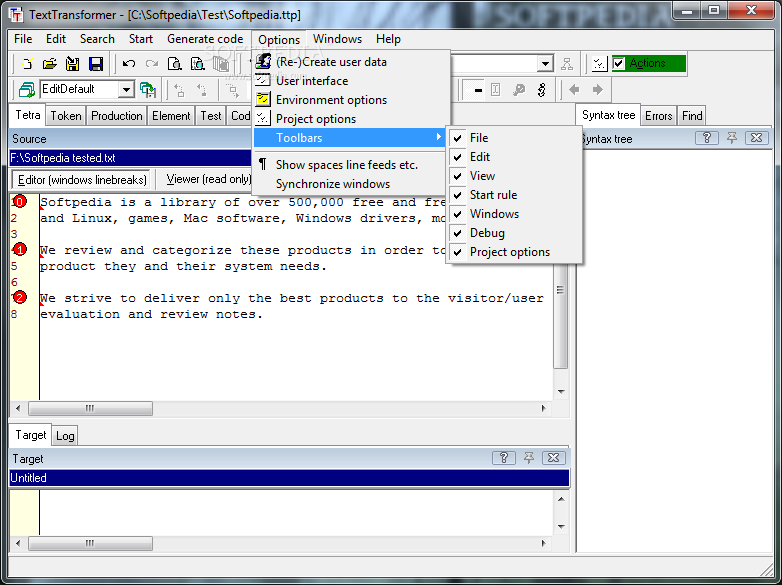Select (Re-)Create user data menu item
Image resolution: width=782 pixels, height=585 pixels.
pyautogui.click(x=349, y=62)
